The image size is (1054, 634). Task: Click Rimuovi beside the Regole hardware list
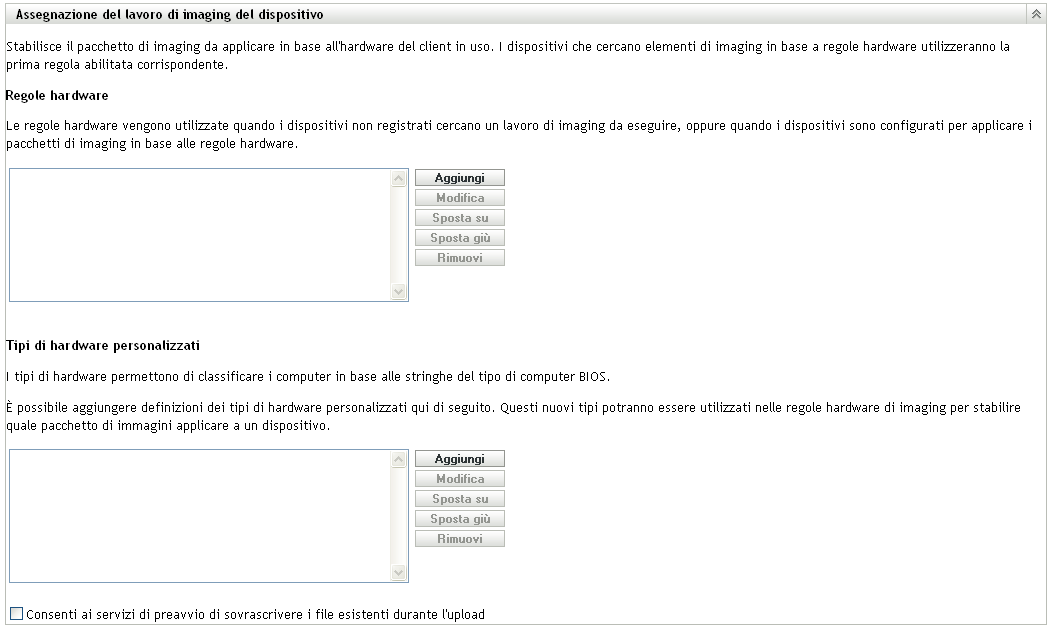click(x=459, y=258)
